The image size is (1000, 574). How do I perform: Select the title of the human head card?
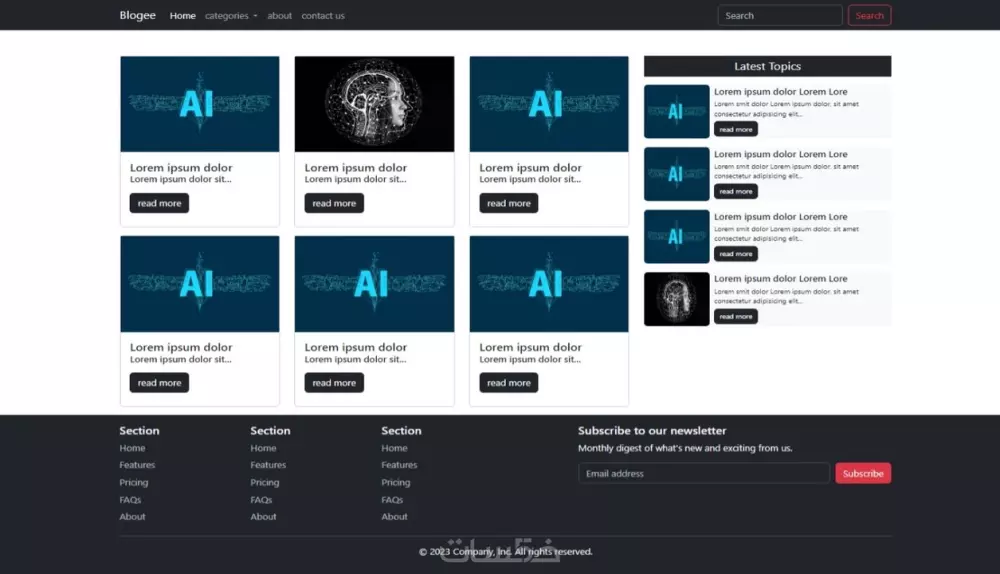[x=355, y=168]
